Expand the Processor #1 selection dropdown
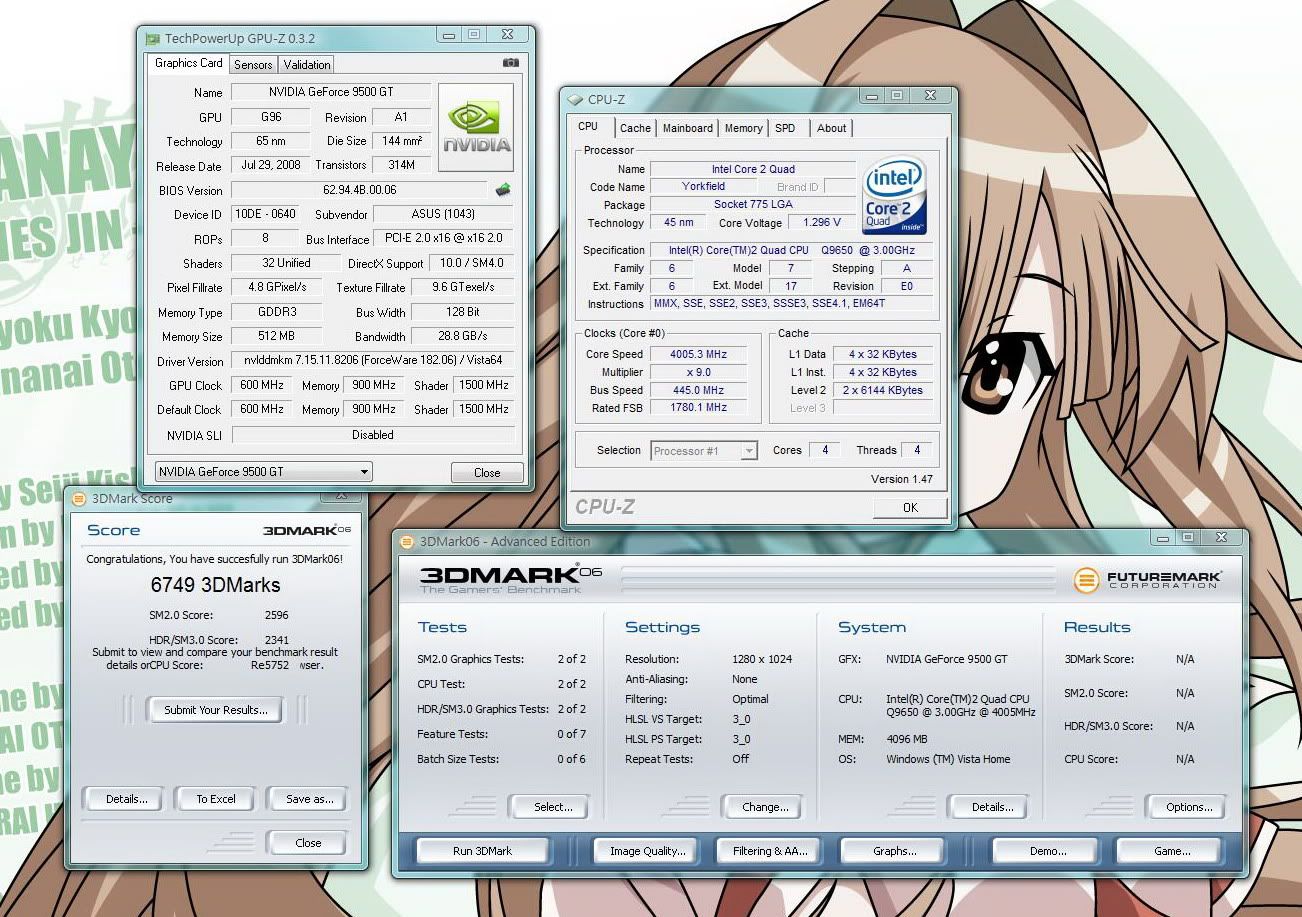 [x=748, y=451]
